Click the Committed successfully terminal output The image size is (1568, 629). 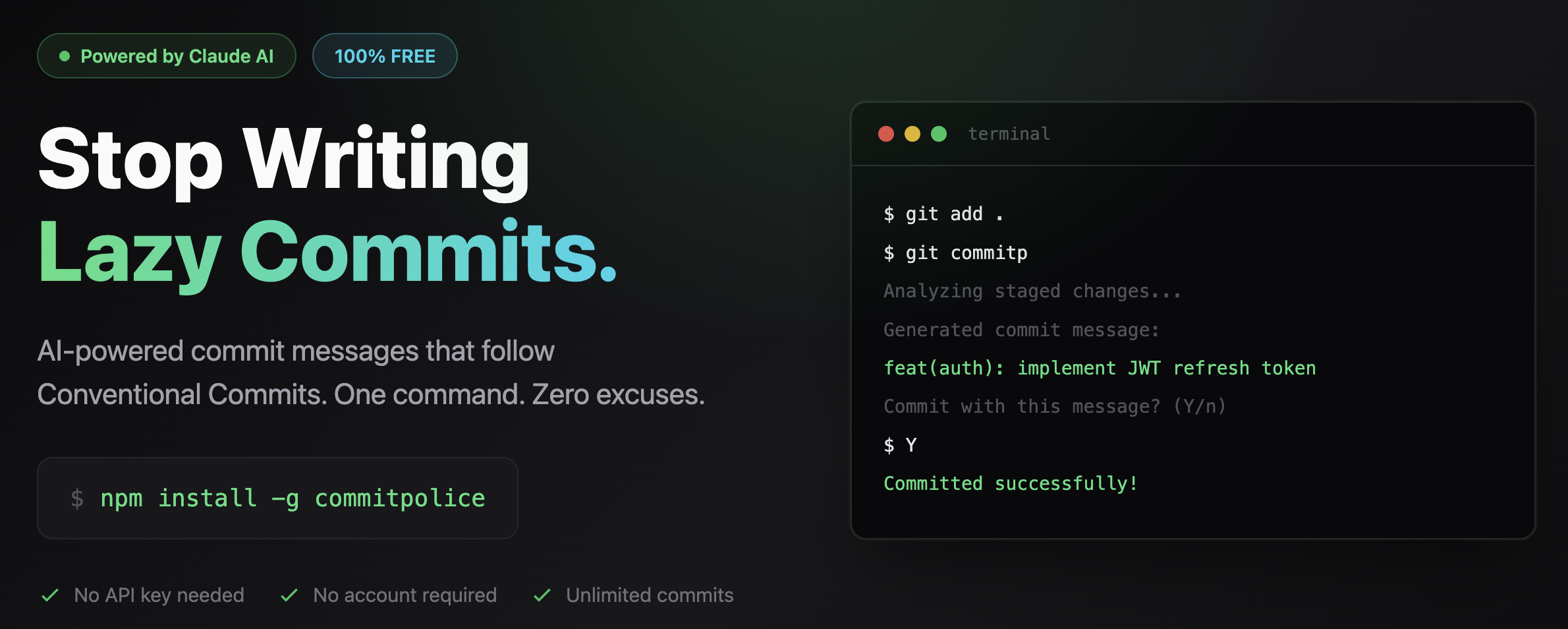pyautogui.click(x=1010, y=483)
